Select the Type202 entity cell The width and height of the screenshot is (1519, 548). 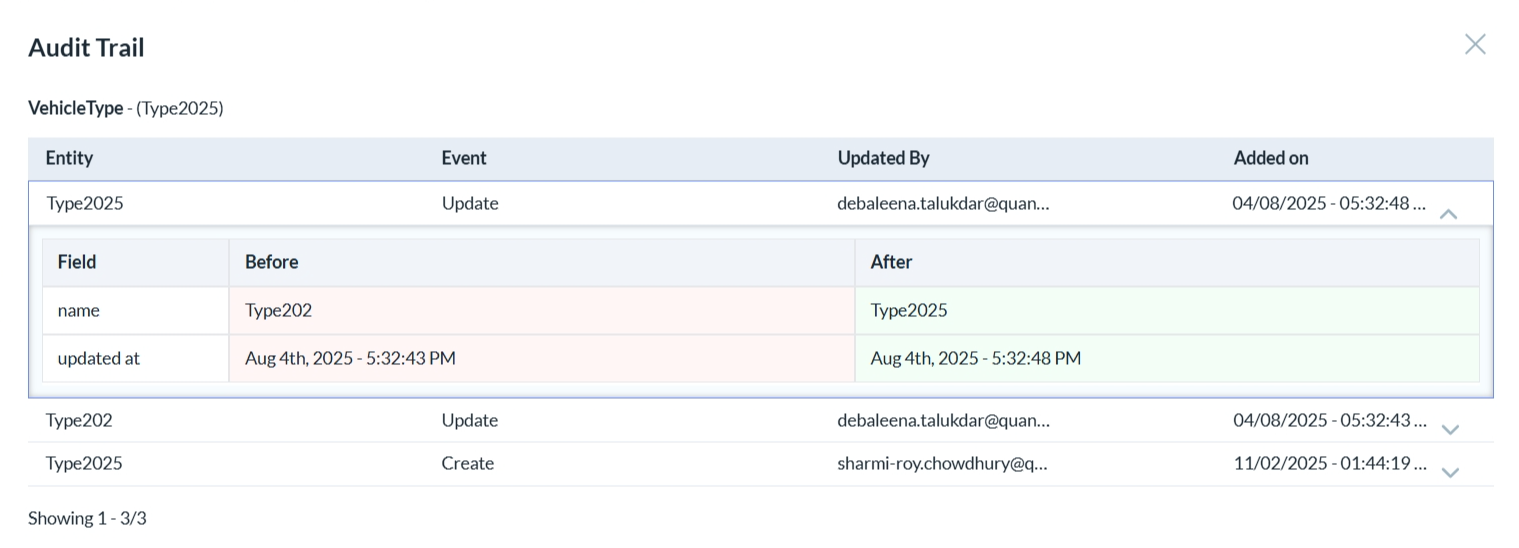(79, 420)
